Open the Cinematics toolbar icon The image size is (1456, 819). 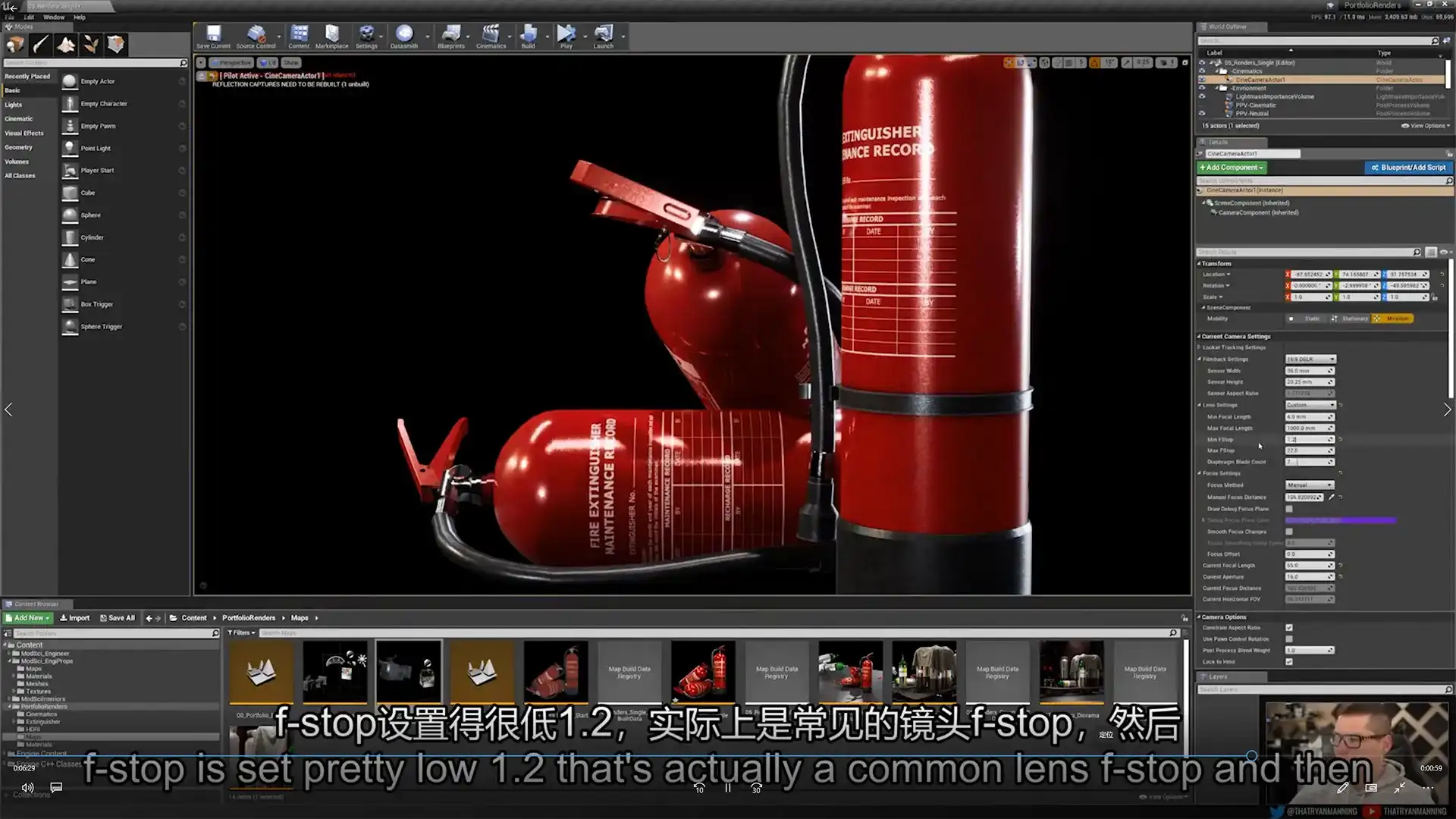tap(491, 36)
